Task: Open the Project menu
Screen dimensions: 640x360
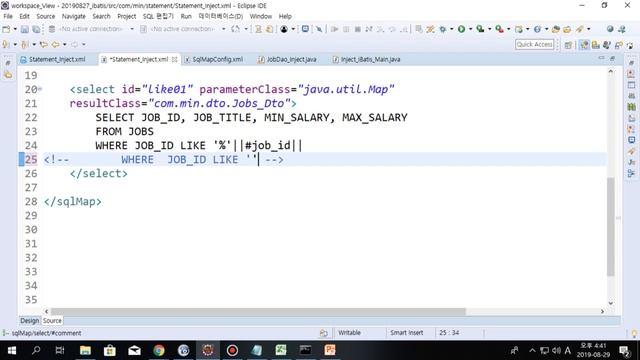Action: click(x=127, y=16)
